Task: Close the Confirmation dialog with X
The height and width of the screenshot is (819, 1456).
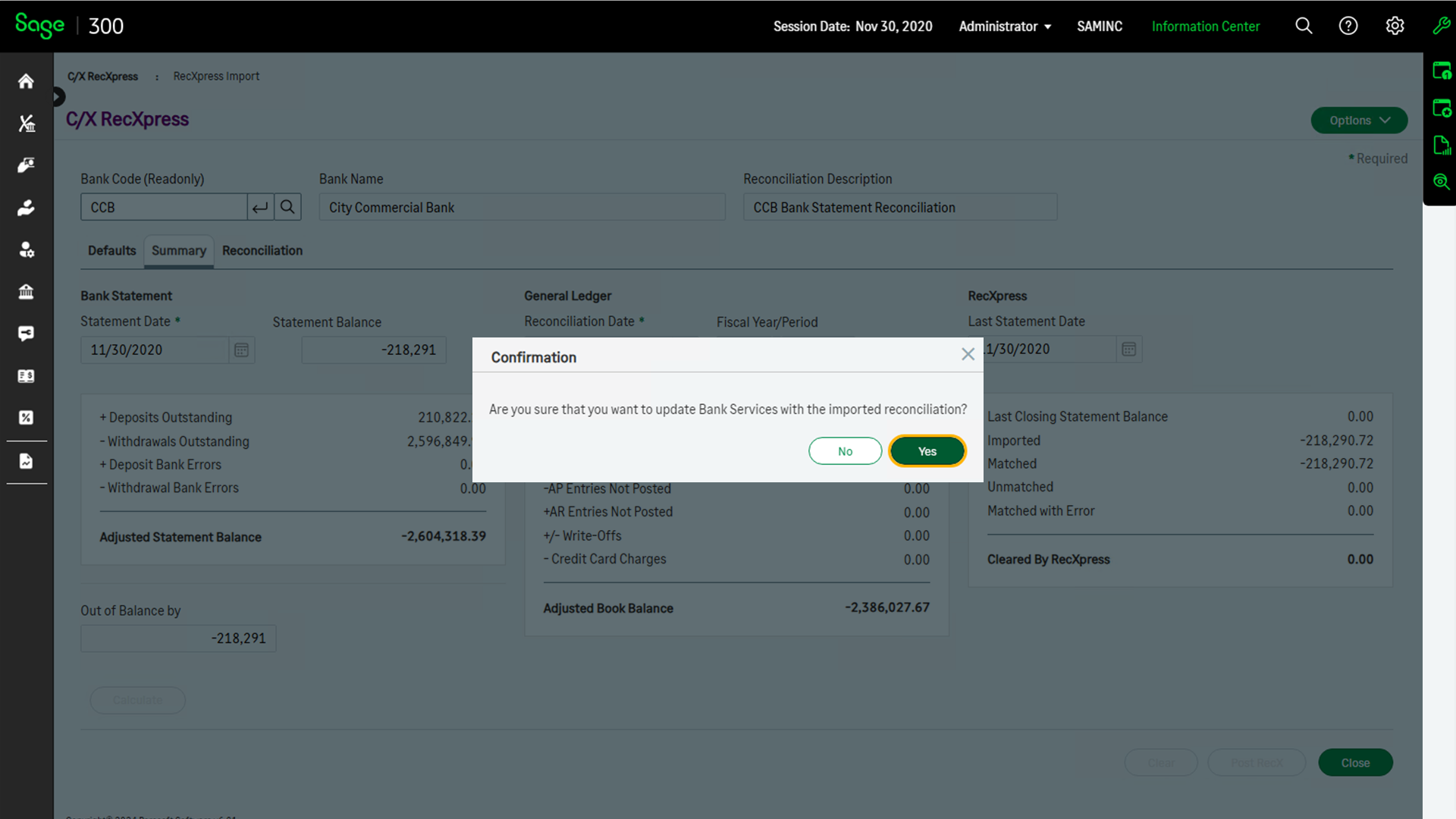Action: tap(968, 354)
